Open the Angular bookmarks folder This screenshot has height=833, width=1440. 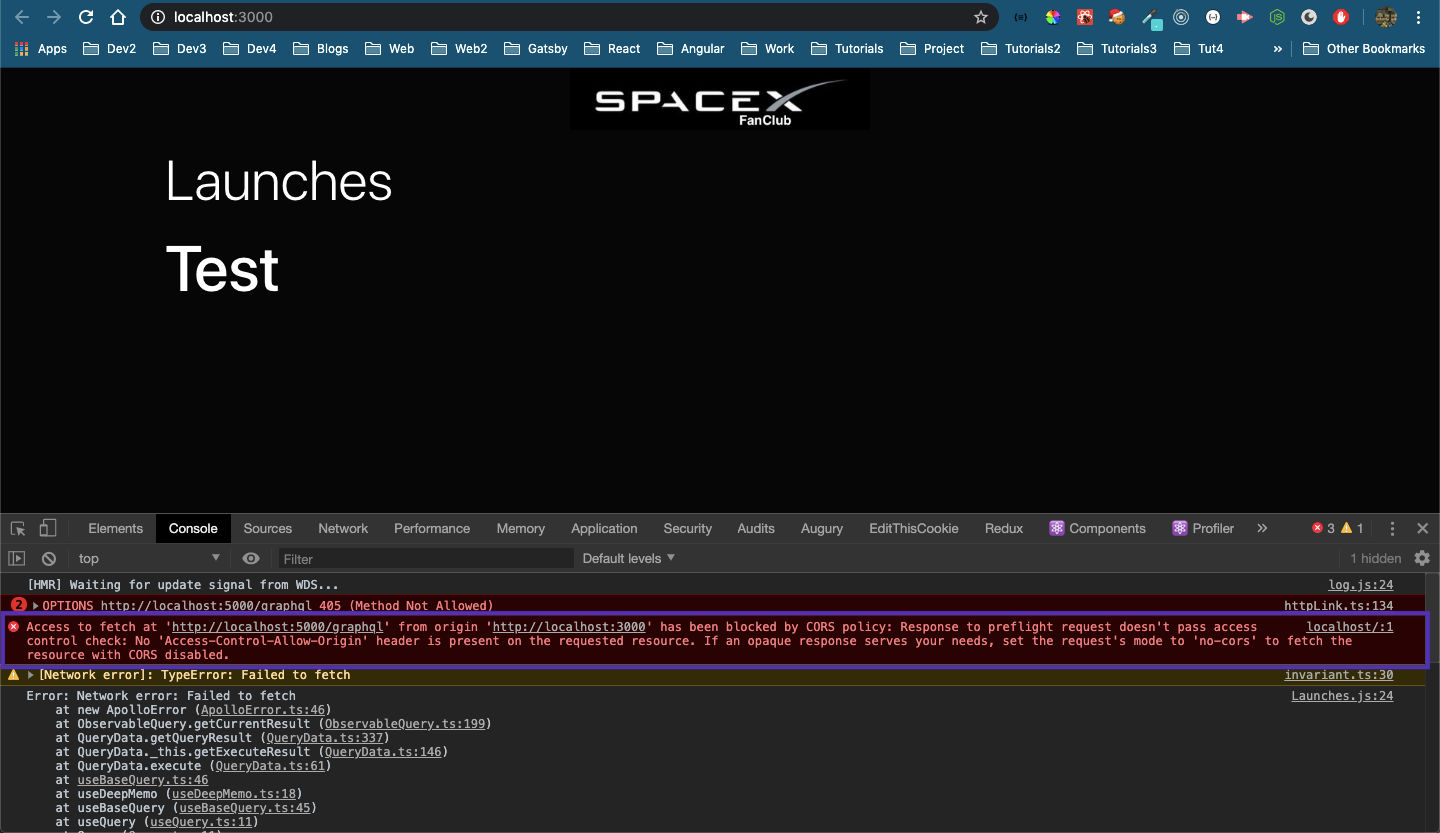coord(691,48)
